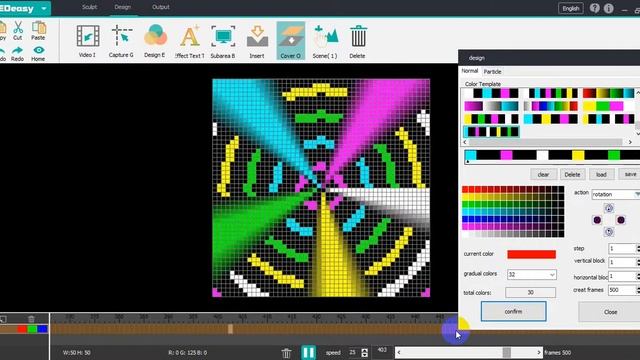Open the Design E tool

pyautogui.click(x=155, y=41)
